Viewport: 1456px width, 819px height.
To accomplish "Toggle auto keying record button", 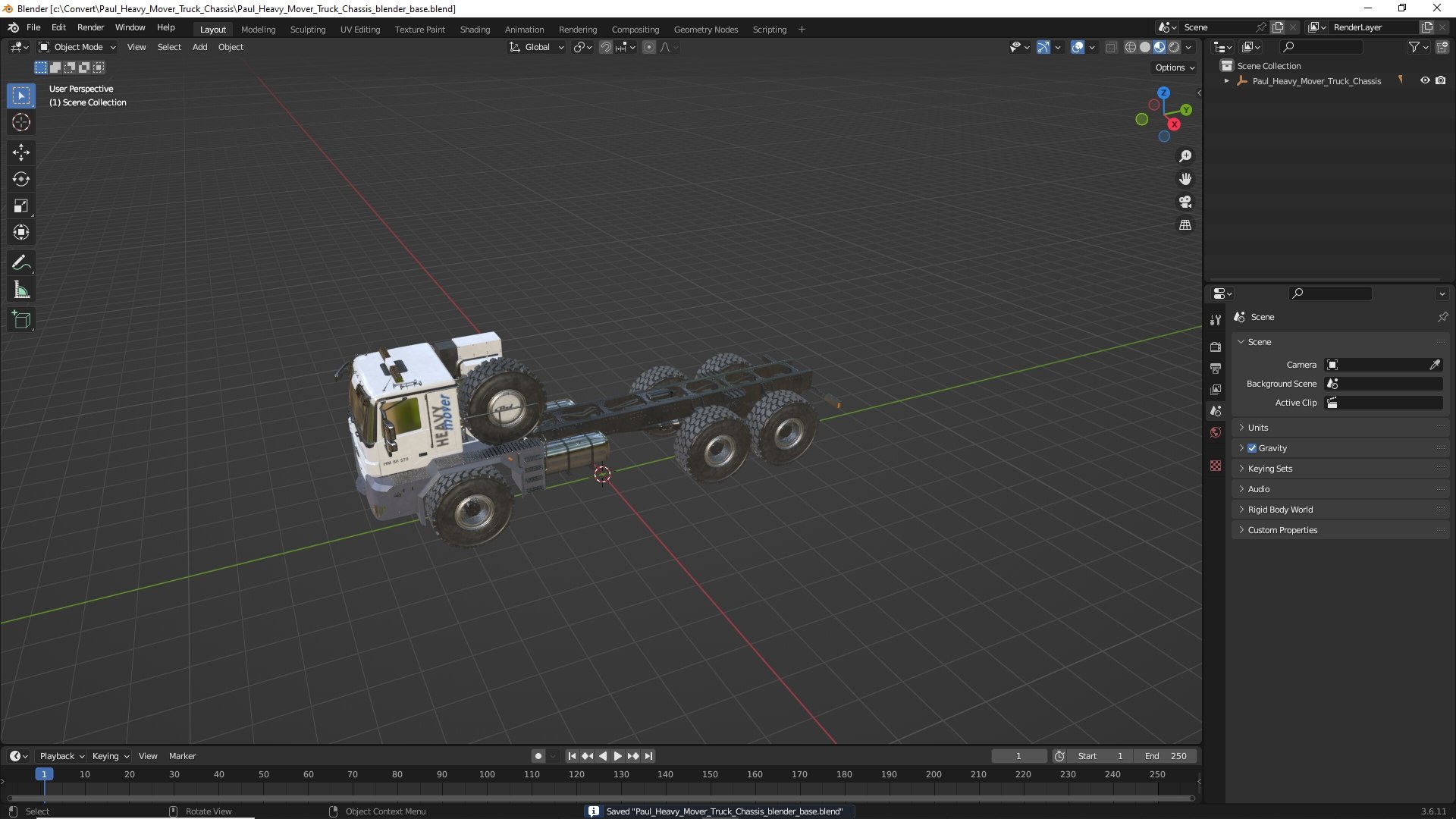I will tap(538, 756).
